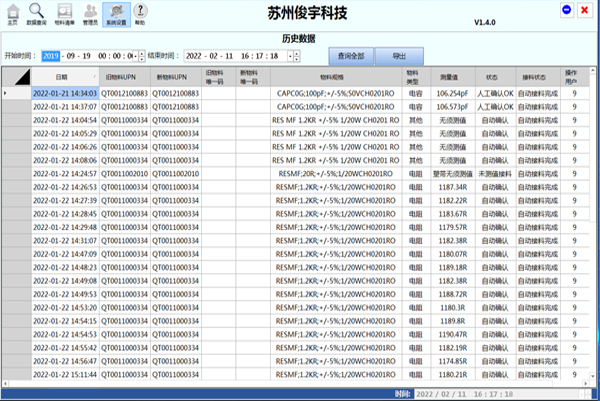Click the 新物料唯一码 column header
Image resolution: width=600 pixels, height=401 pixels.
[x=253, y=77]
